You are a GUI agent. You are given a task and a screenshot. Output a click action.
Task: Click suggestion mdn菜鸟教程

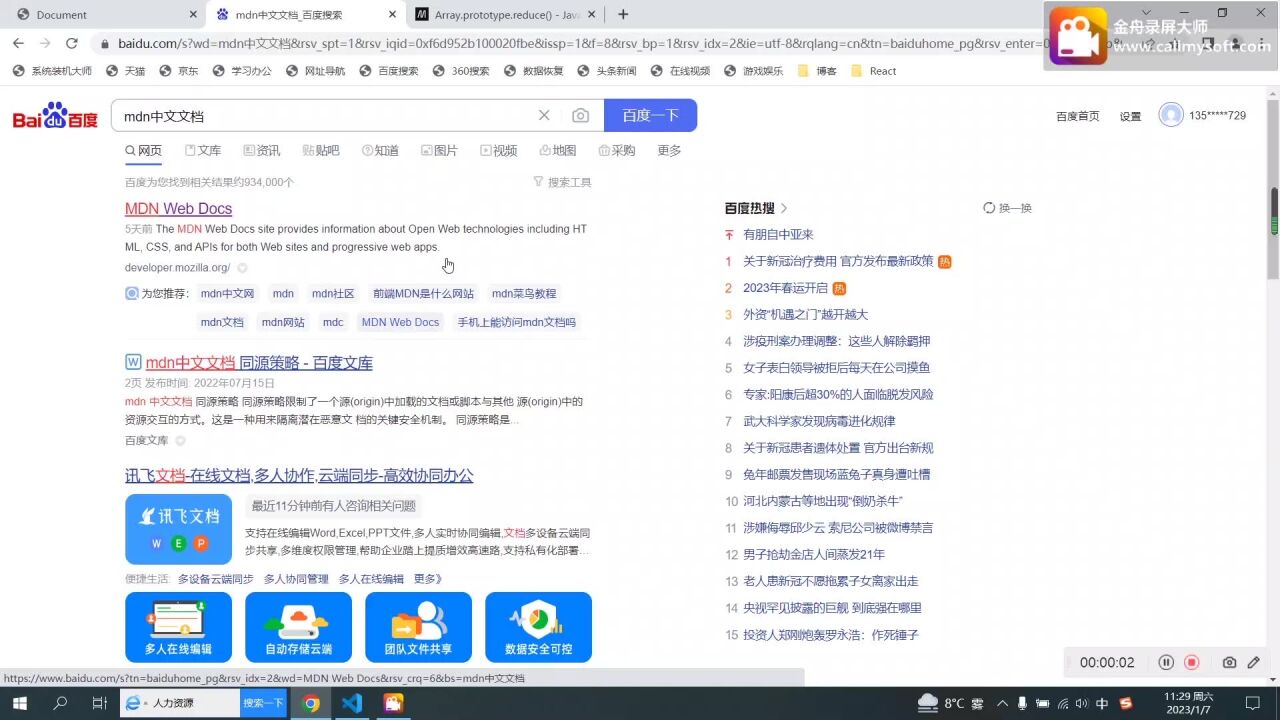(524, 294)
